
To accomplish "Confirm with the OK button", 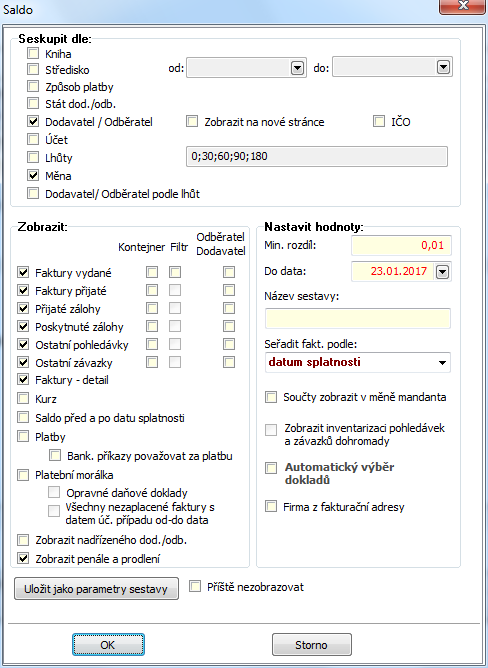I will pos(108,645).
